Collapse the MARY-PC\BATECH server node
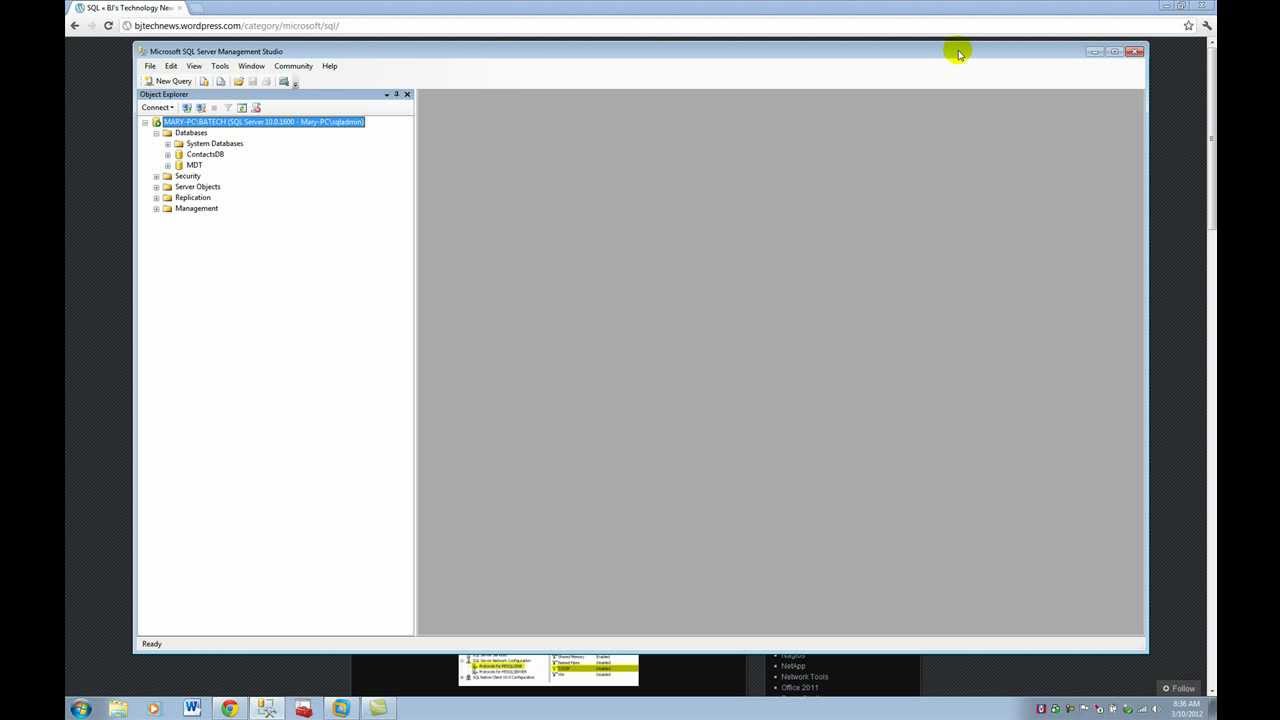 click(145, 122)
